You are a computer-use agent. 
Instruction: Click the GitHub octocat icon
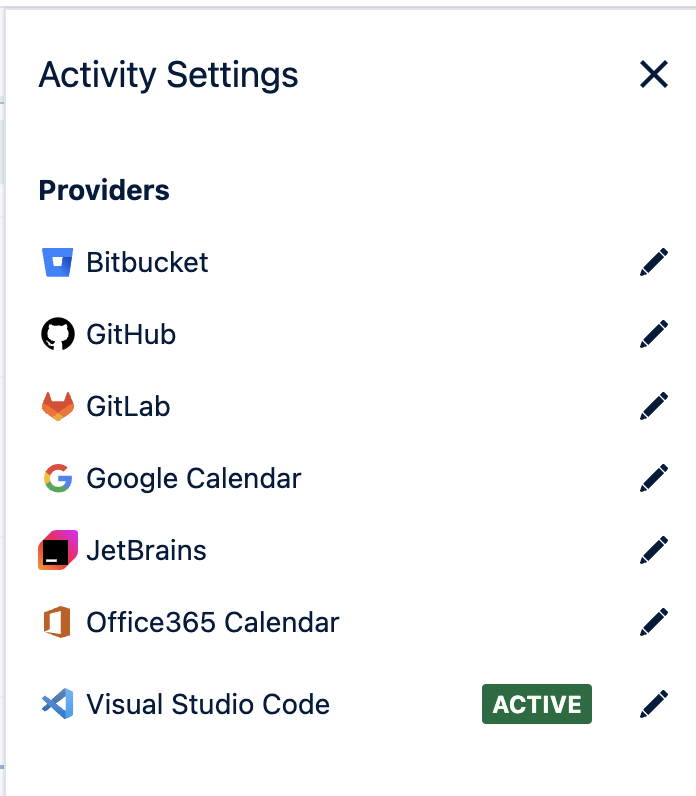(58, 334)
